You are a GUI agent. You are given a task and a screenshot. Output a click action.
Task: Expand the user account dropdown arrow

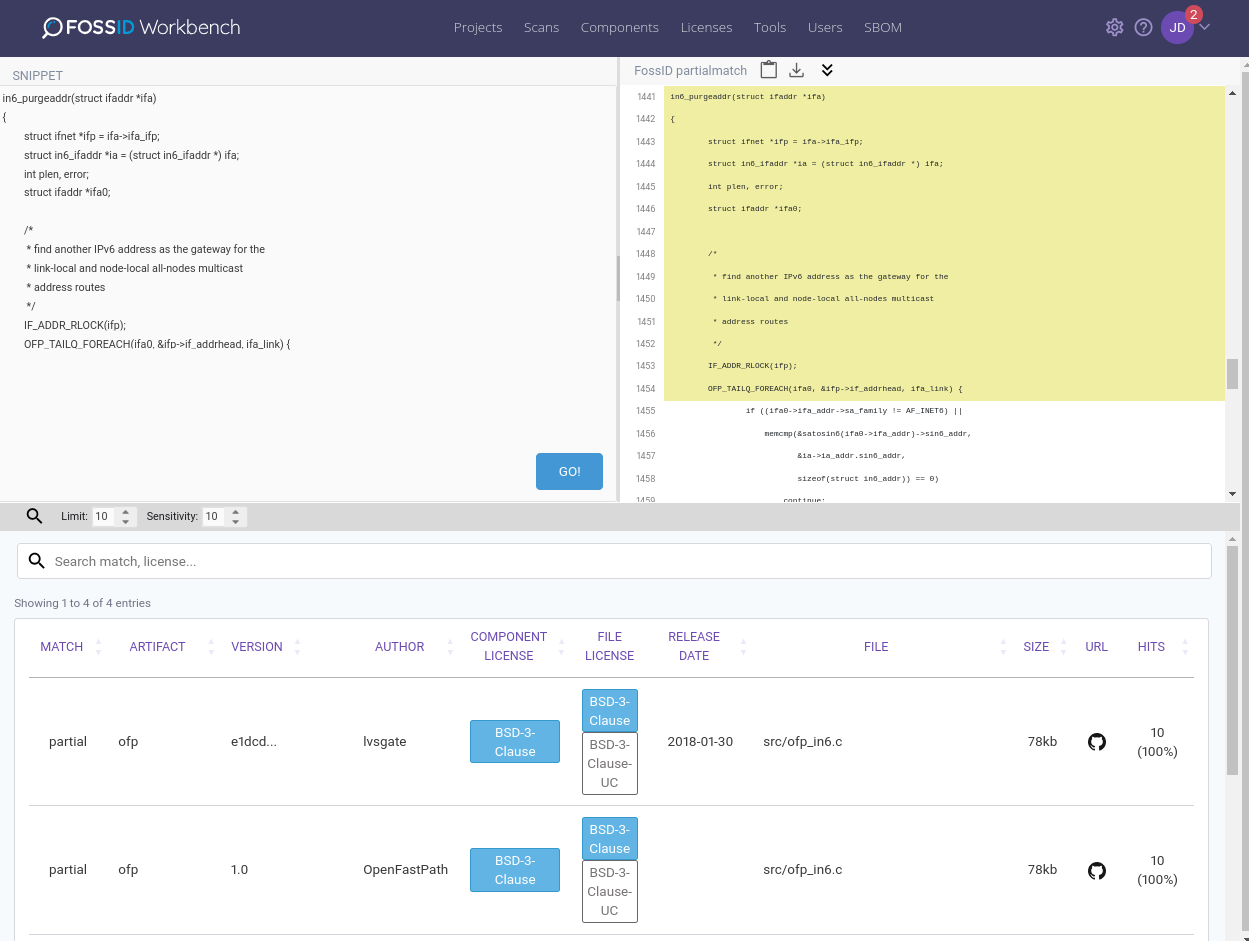point(1205,27)
